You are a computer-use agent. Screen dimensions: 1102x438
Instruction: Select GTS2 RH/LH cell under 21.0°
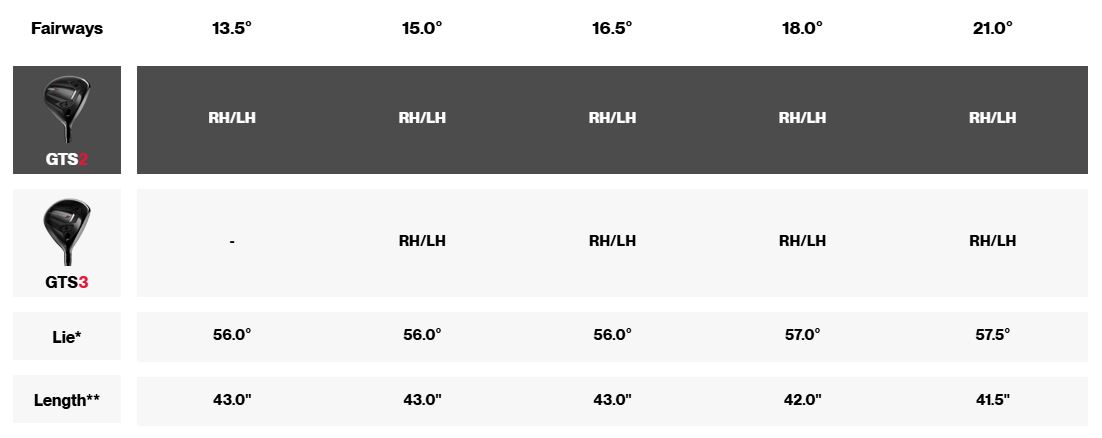click(992, 117)
